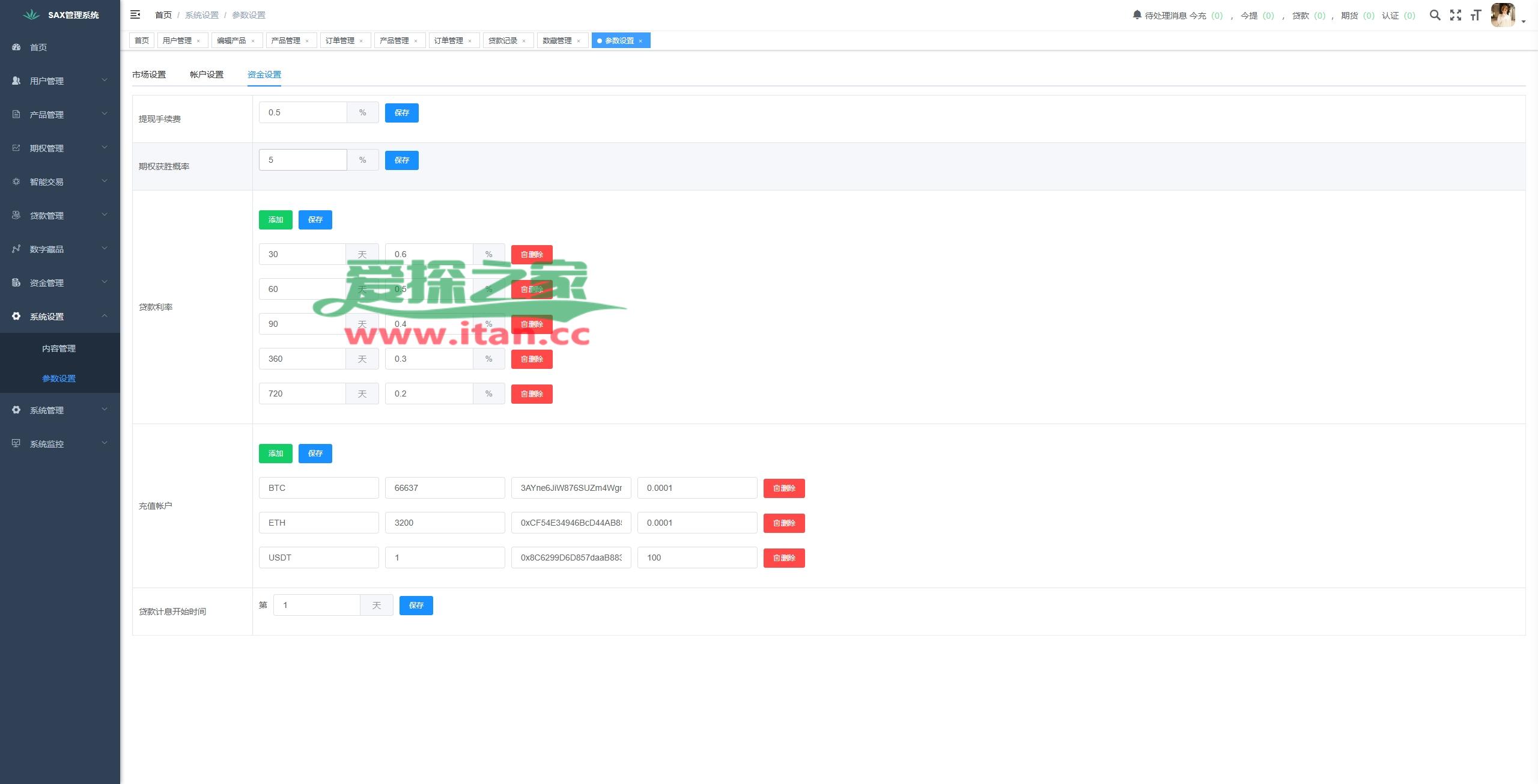Toggle fullscreen mode icon

click(x=1455, y=15)
